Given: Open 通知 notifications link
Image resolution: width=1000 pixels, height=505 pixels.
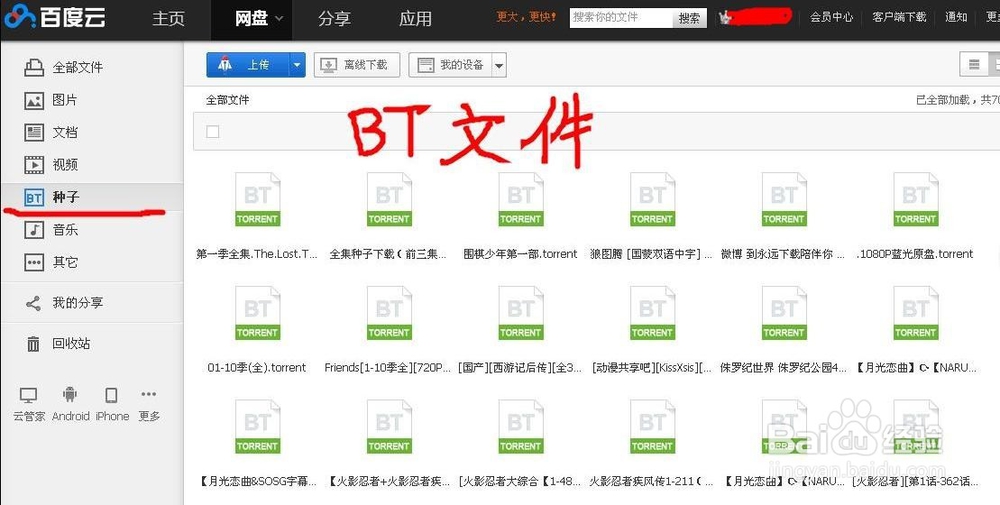Looking at the screenshot, I should (x=956, y=17).
